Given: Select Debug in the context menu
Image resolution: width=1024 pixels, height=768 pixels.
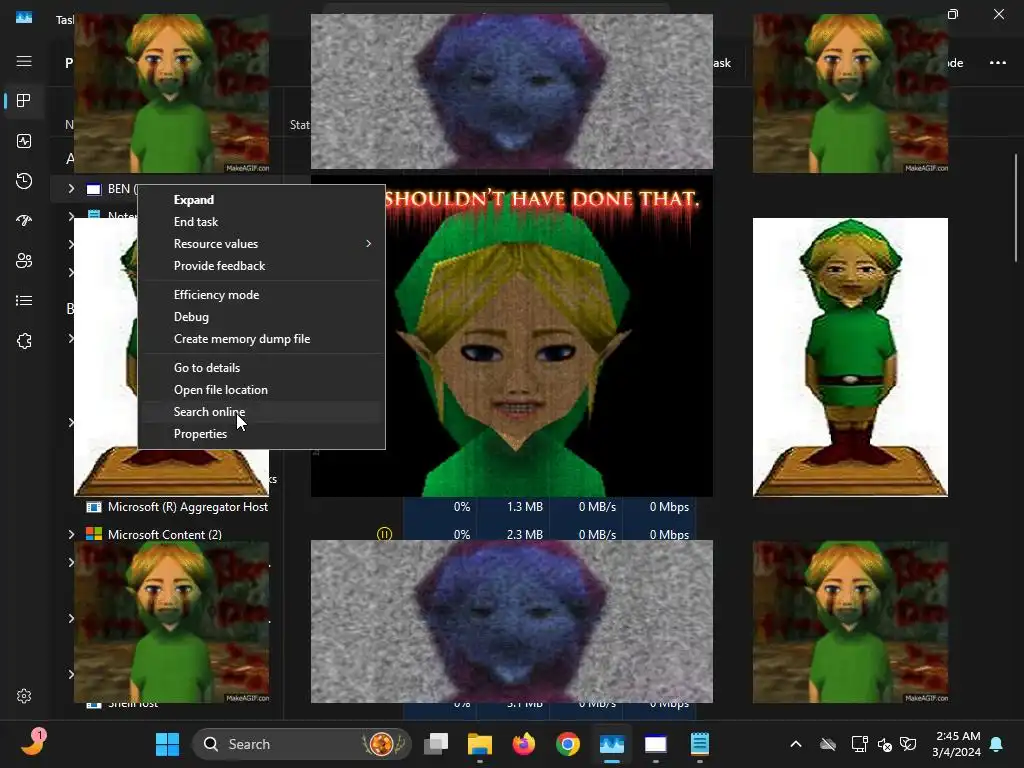Looking at the screenshot, I should click(191, 317).
